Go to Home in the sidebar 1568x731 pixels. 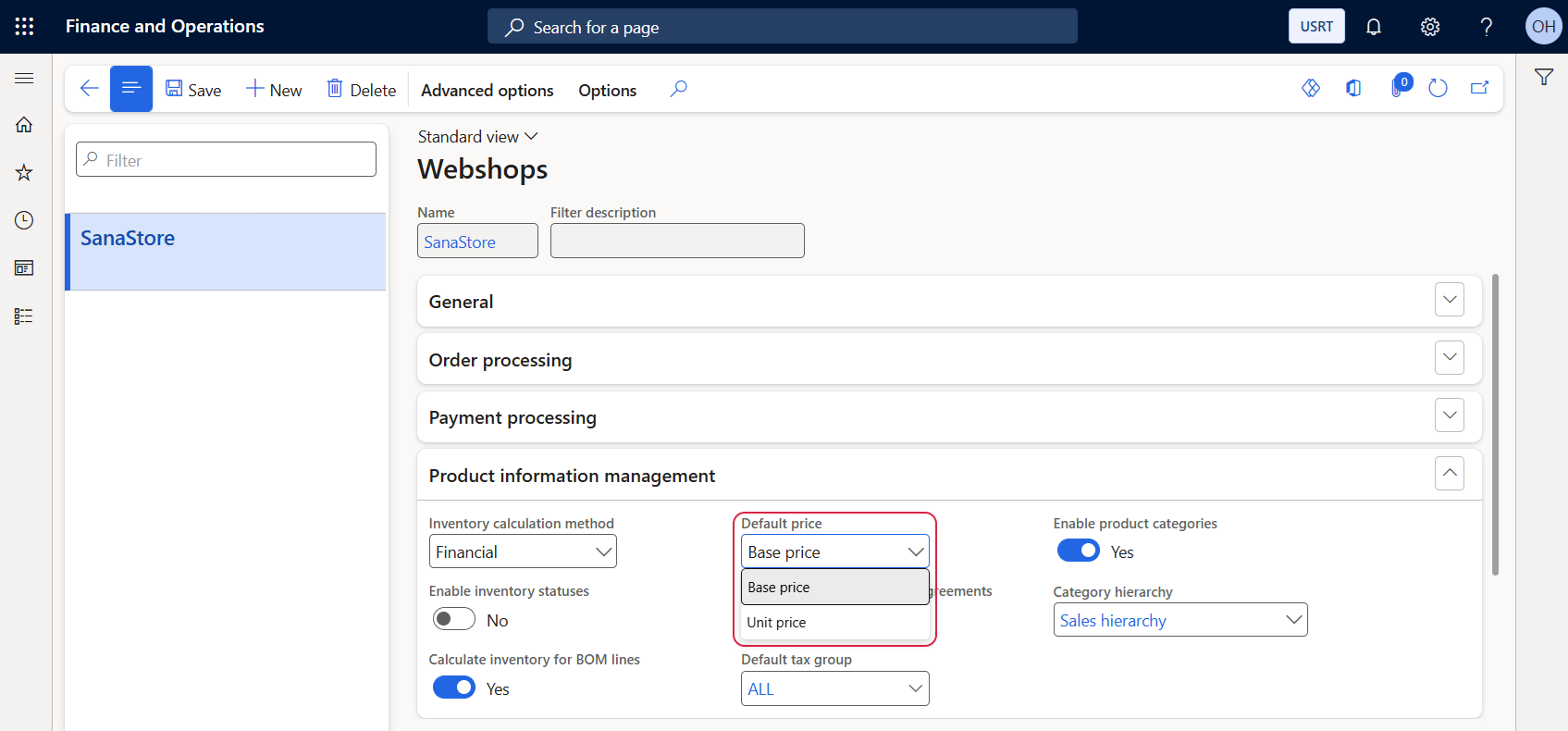(24, 125)
